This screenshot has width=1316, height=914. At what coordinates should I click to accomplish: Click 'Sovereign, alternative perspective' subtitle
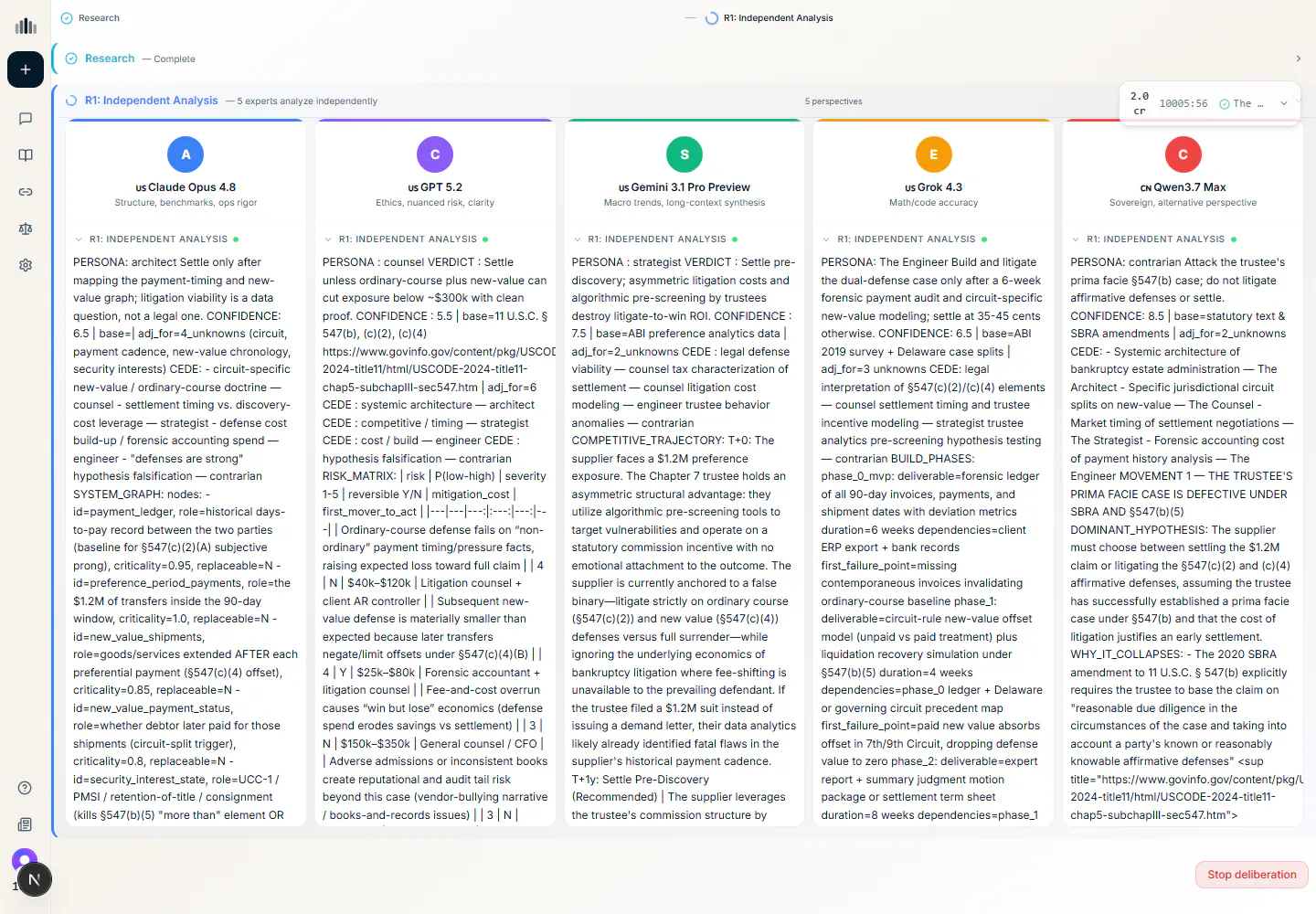coord(1183,203)
